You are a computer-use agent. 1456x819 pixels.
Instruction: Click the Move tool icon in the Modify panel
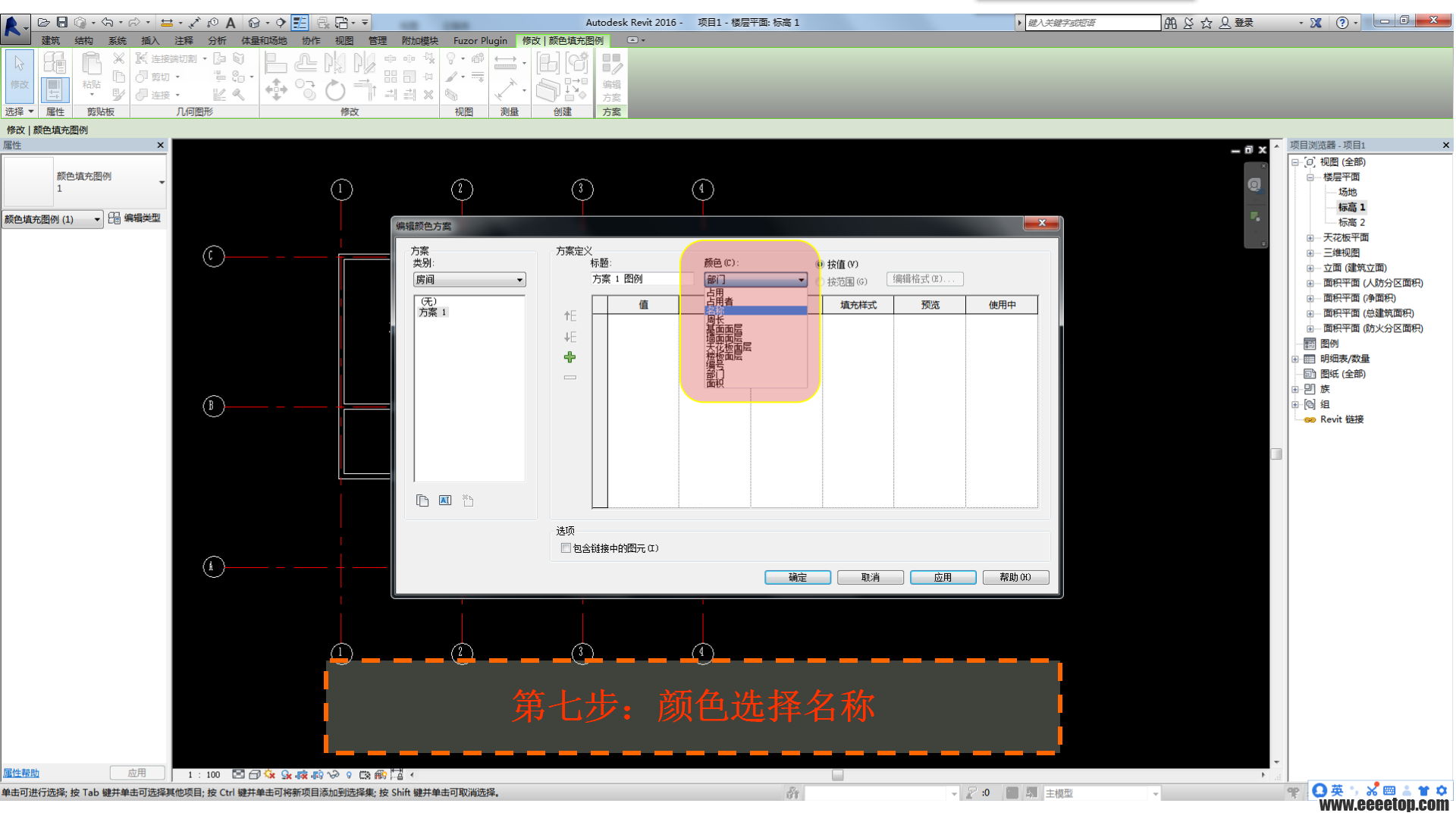point(276,89)
